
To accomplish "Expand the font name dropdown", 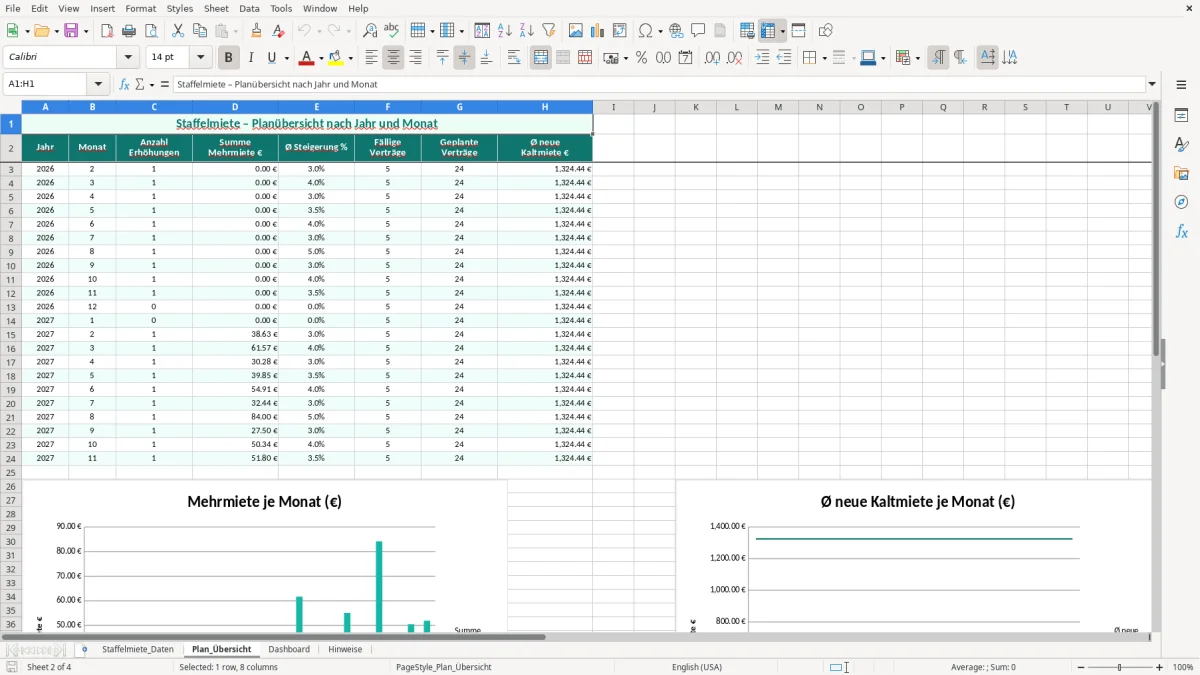I will (x=128, y=58).
